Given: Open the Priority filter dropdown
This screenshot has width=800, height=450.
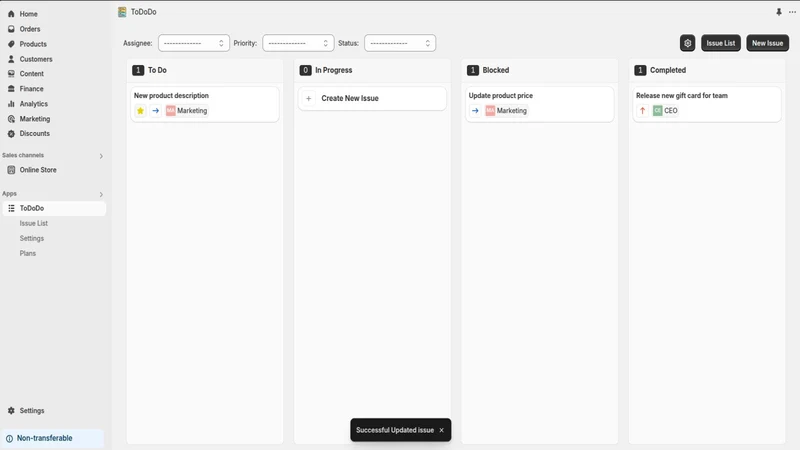Looking at the screenshot, I should click(x=298, y=43).
